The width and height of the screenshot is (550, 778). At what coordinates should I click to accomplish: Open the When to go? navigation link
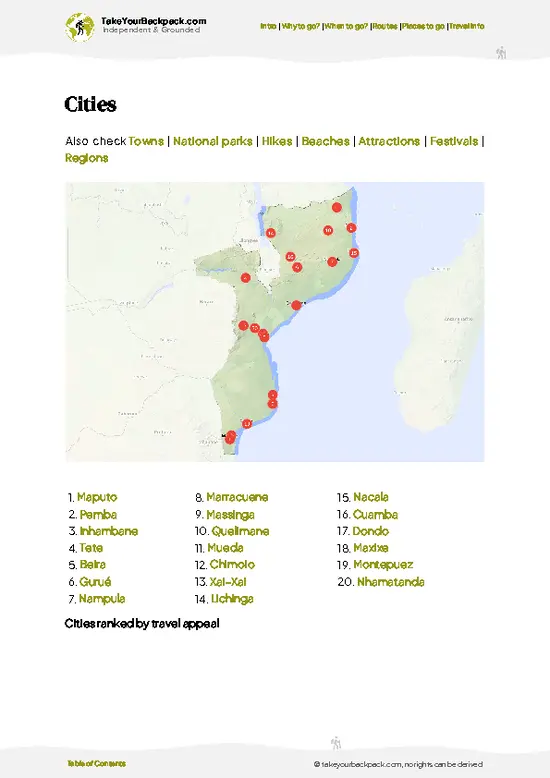point(346,26)
